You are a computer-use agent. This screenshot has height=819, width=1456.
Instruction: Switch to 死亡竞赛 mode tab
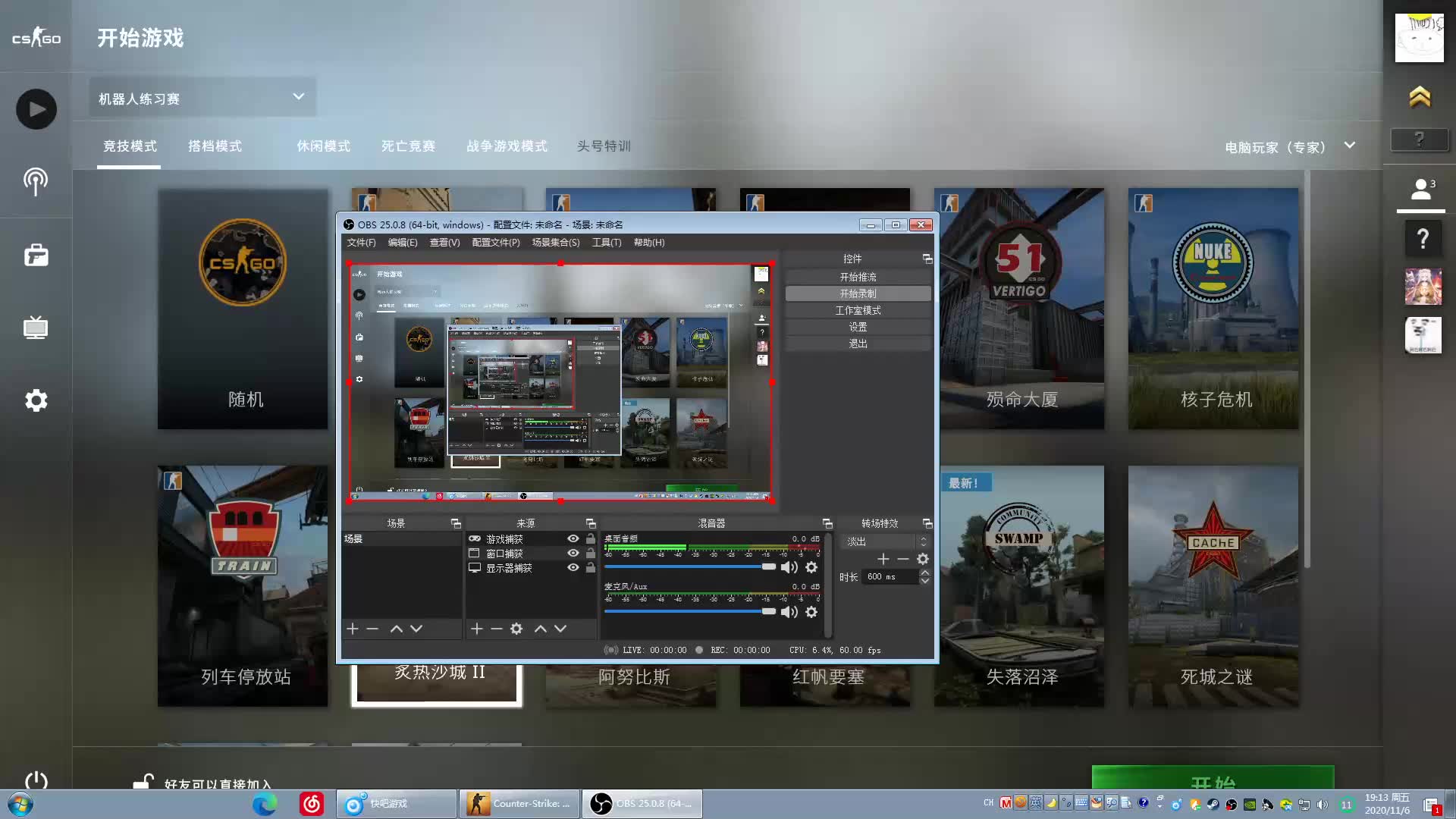coord(408,146)
